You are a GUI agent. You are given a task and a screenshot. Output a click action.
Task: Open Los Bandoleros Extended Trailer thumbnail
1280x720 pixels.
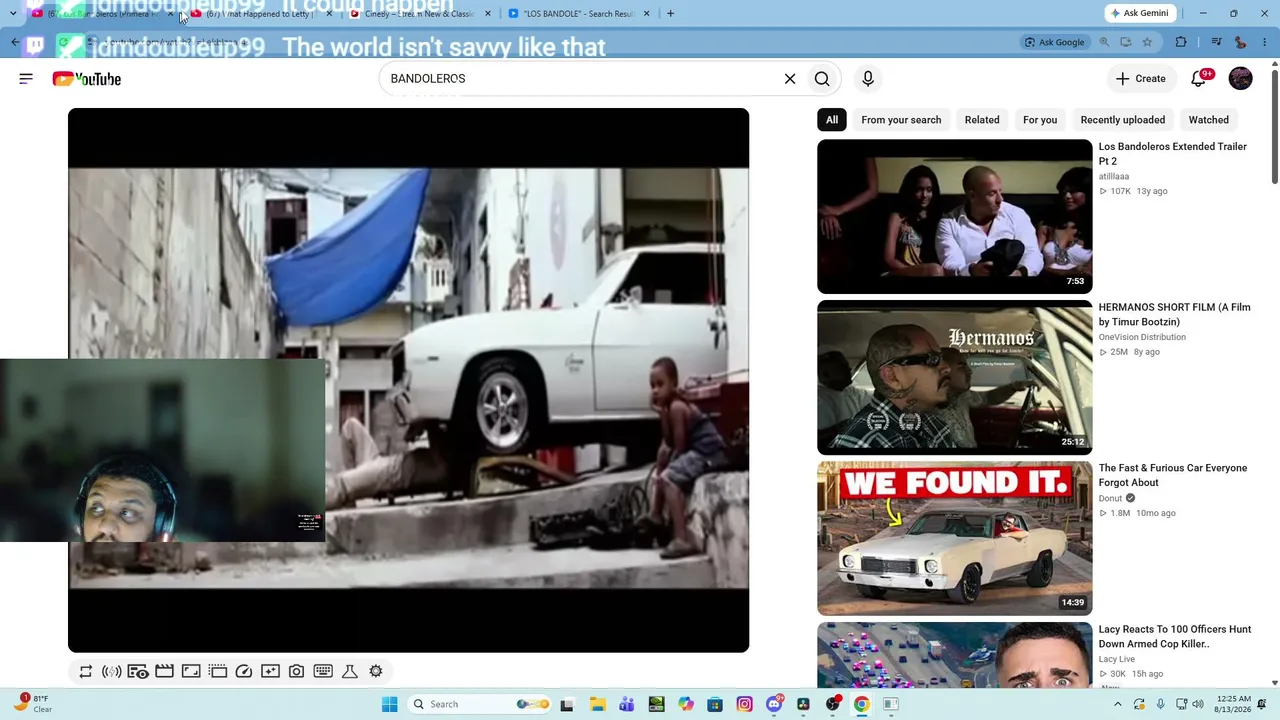pos(954,216)
